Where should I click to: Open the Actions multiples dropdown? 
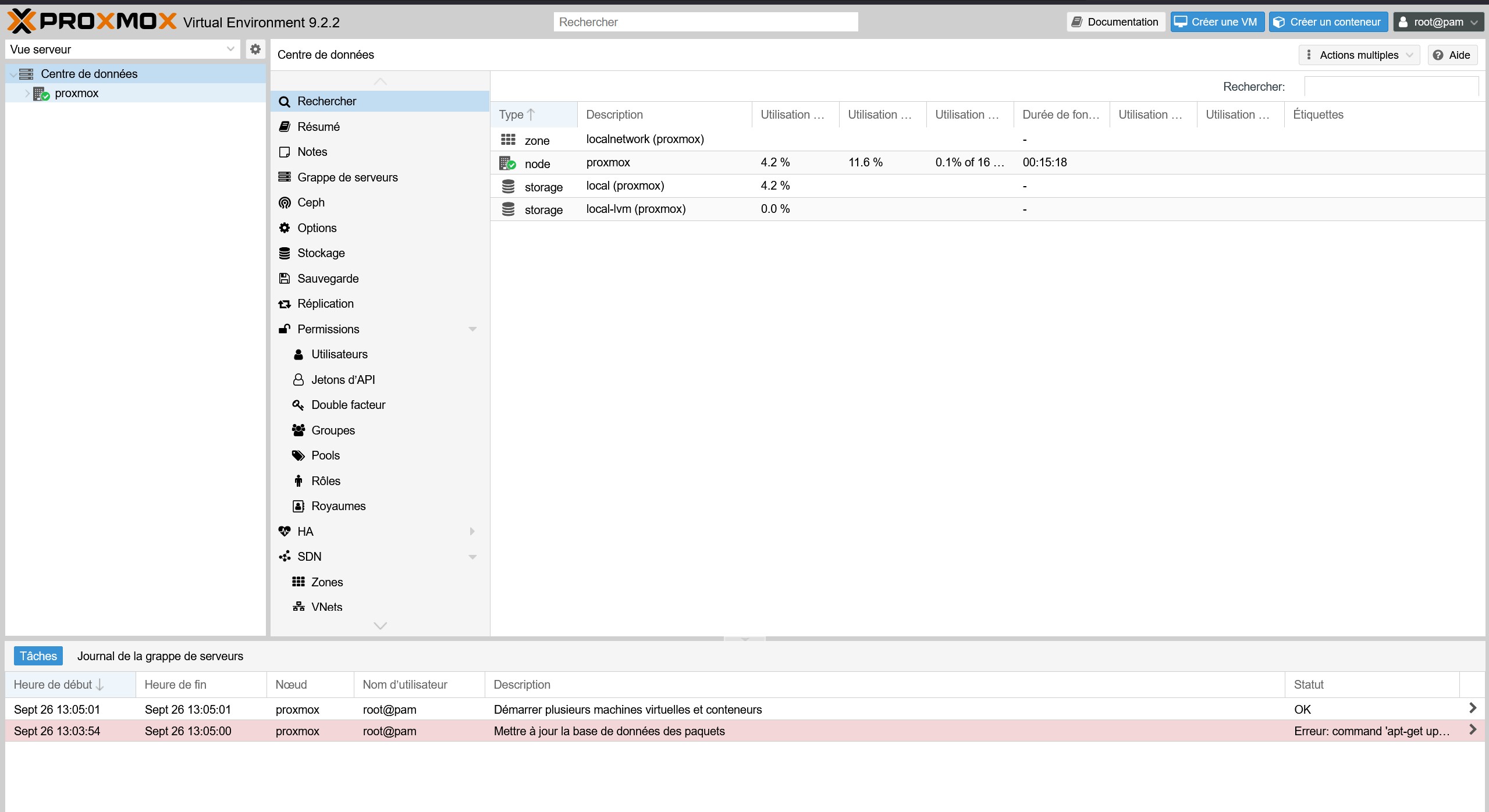(1359, 55)
